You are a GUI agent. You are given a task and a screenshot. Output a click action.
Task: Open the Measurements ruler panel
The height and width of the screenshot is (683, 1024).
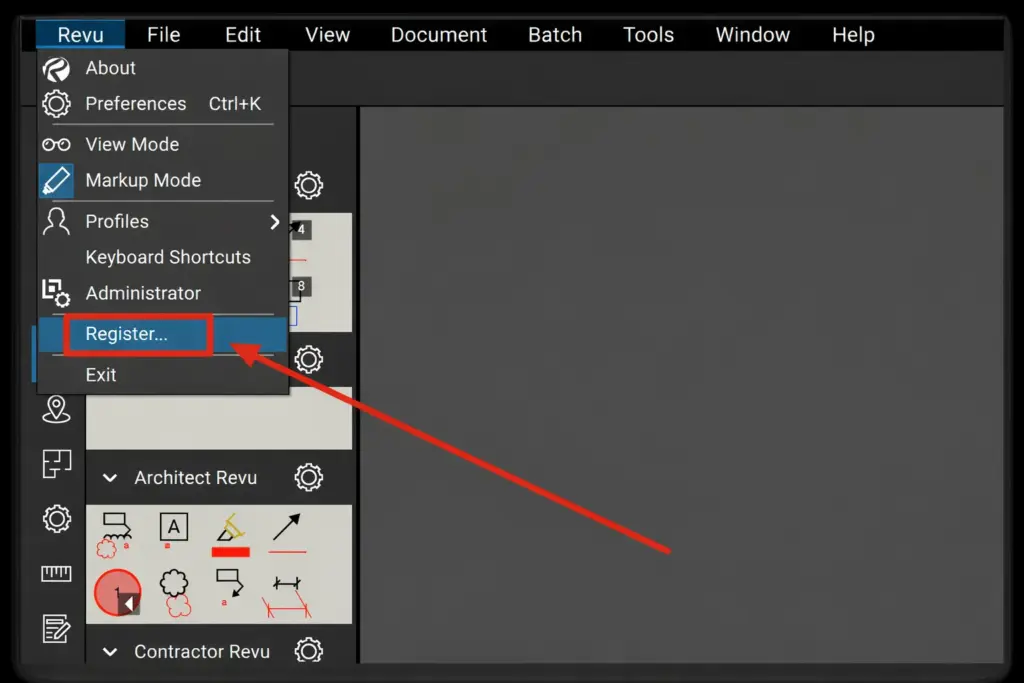coord(56,573)
